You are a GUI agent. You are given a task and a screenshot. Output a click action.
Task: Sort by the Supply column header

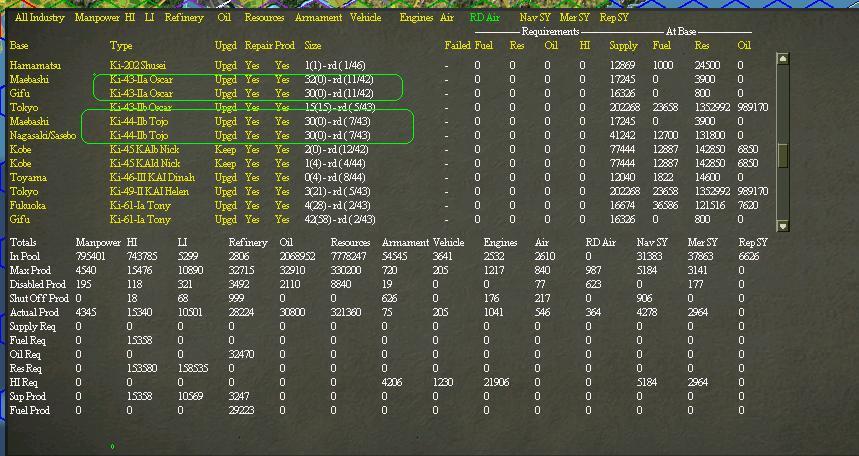pos(623,45)
